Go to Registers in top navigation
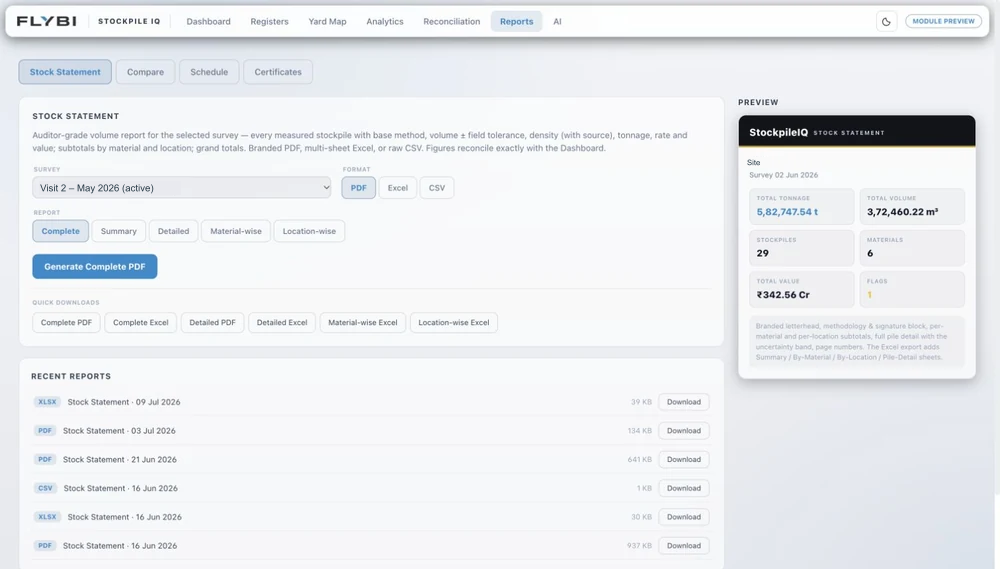 point(269,21)
